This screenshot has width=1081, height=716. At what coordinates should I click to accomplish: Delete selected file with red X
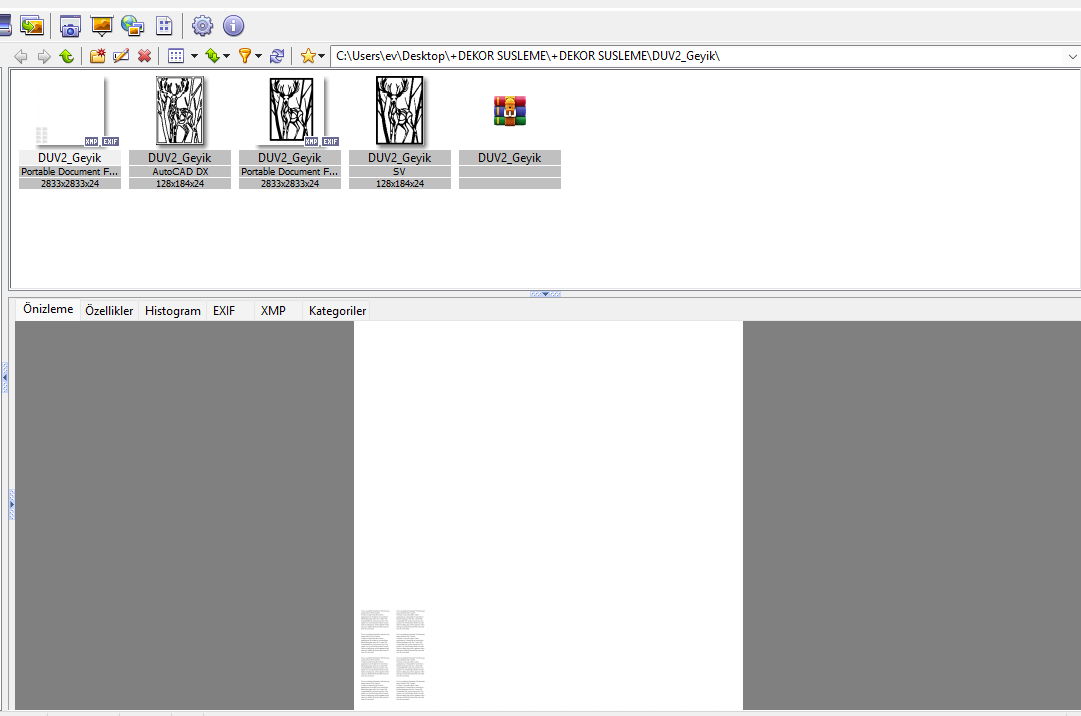coord(144,56)
